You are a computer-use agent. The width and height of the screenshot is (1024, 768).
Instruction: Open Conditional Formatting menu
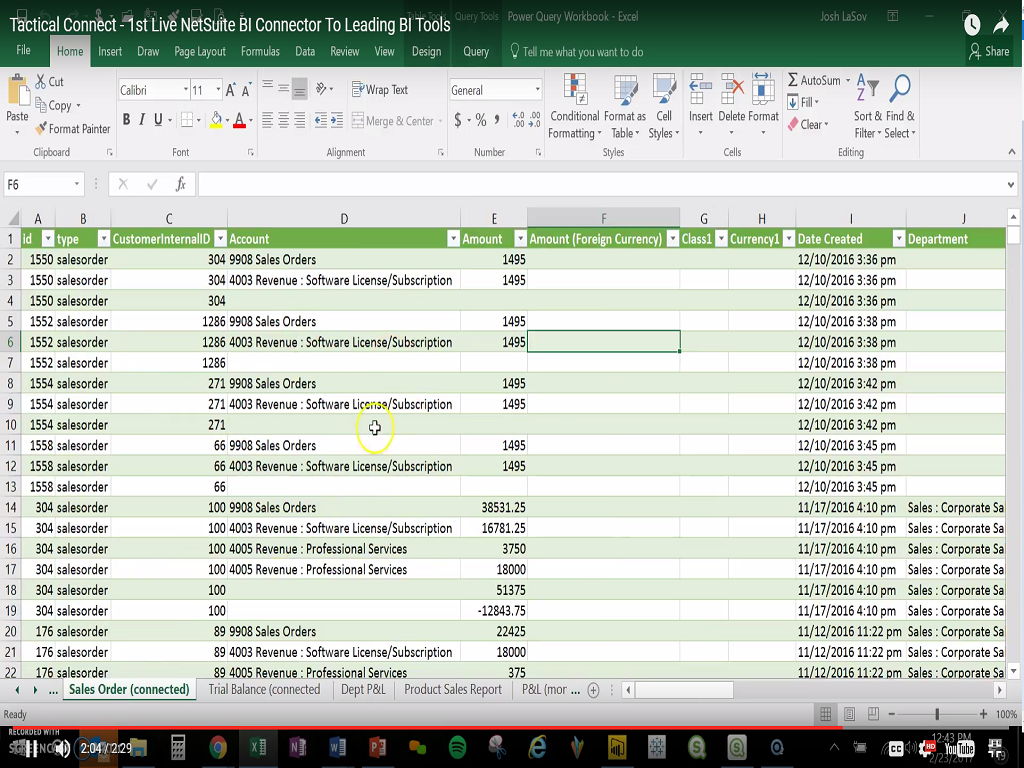click(575, 106)
